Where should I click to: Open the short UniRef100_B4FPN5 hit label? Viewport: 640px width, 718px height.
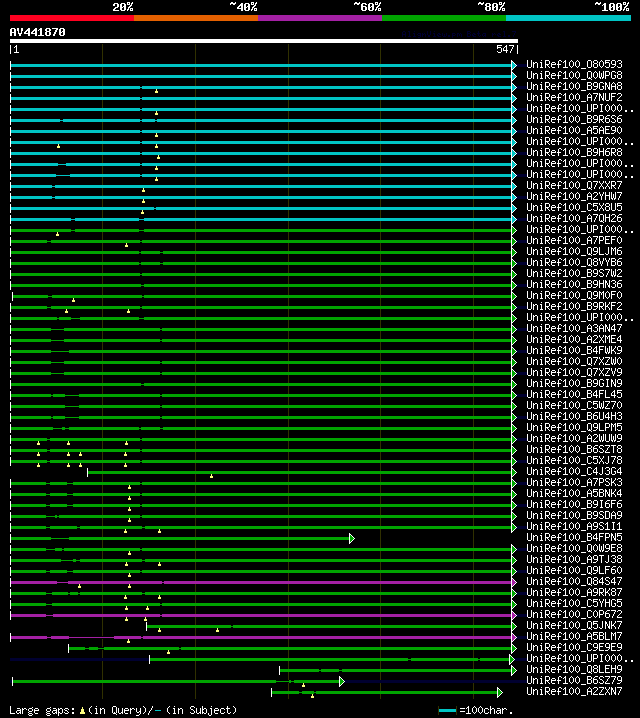click(x=574, y=537)
